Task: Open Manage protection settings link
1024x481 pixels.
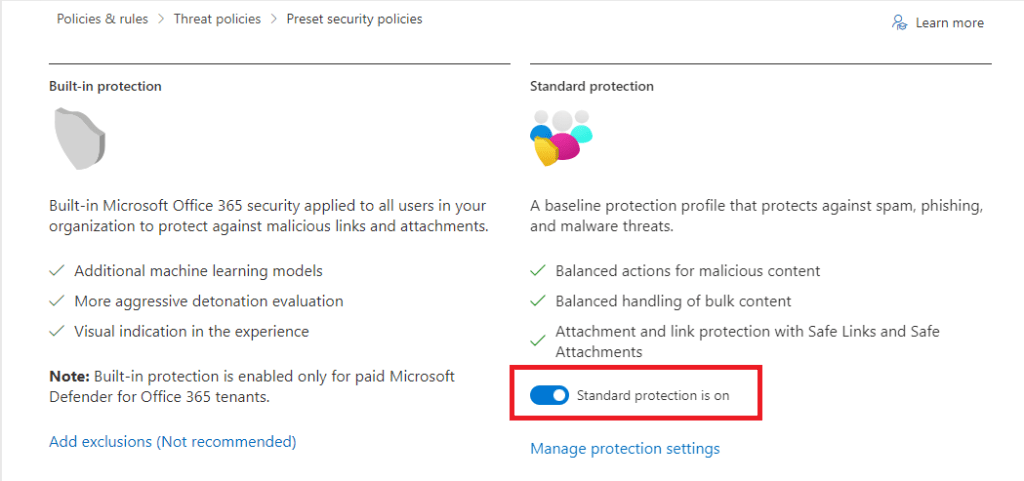Action: [x=624, y=448]
